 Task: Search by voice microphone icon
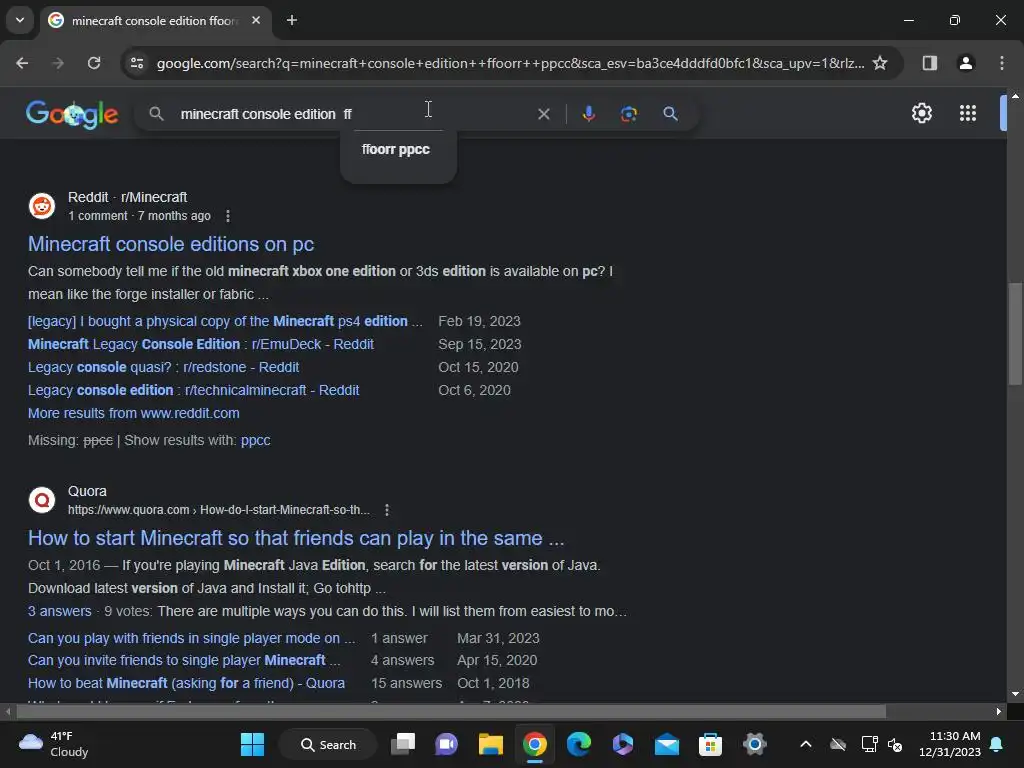[588, 114]
